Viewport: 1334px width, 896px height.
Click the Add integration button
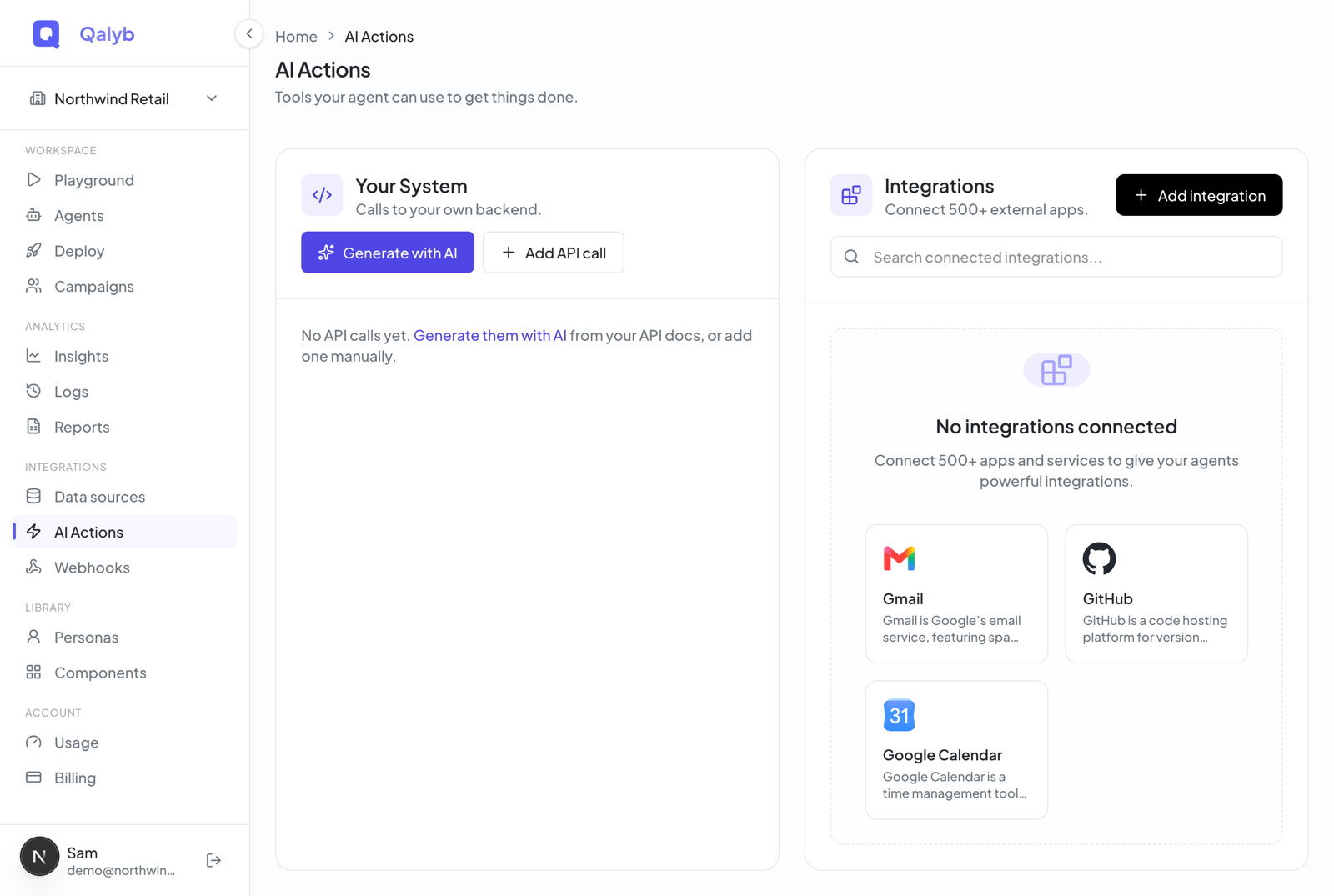[x=1199, y=195]
